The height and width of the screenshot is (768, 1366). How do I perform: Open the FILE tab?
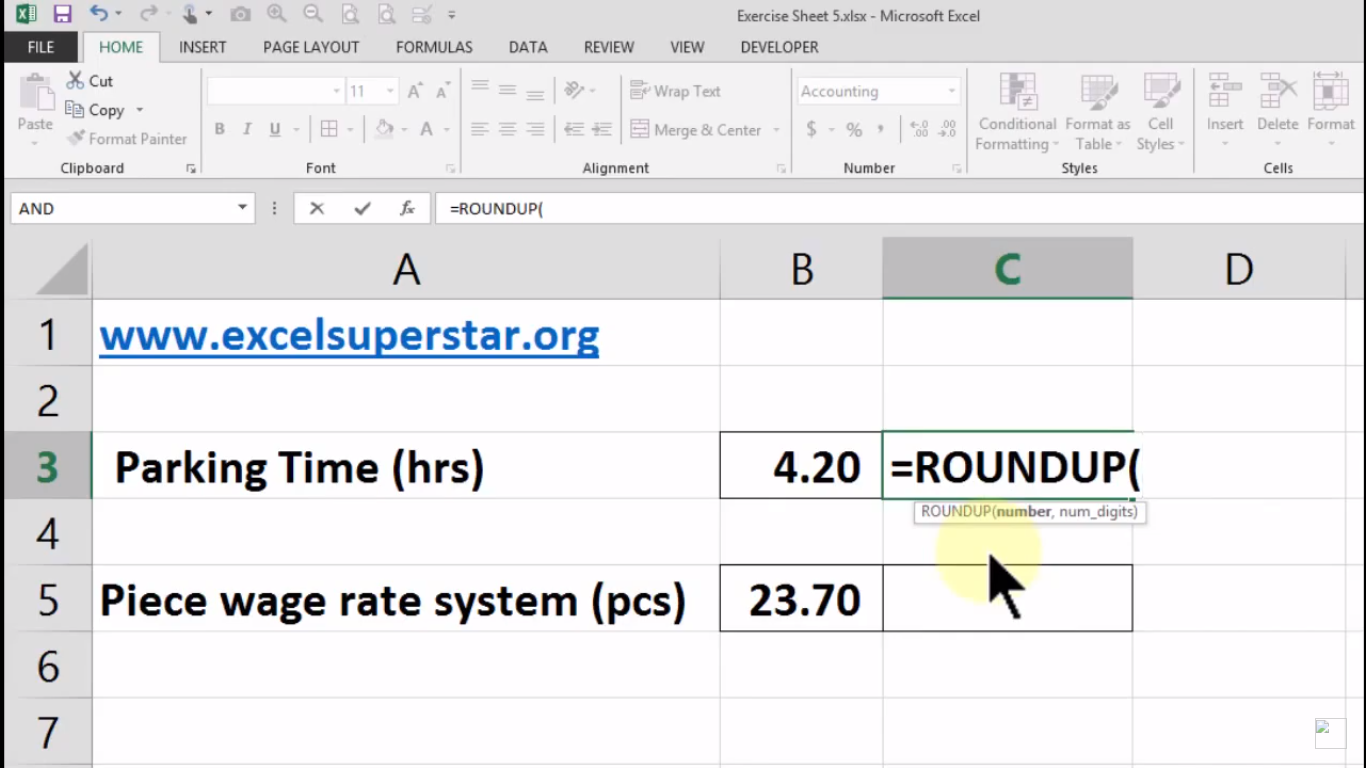[x=41, y=47]
